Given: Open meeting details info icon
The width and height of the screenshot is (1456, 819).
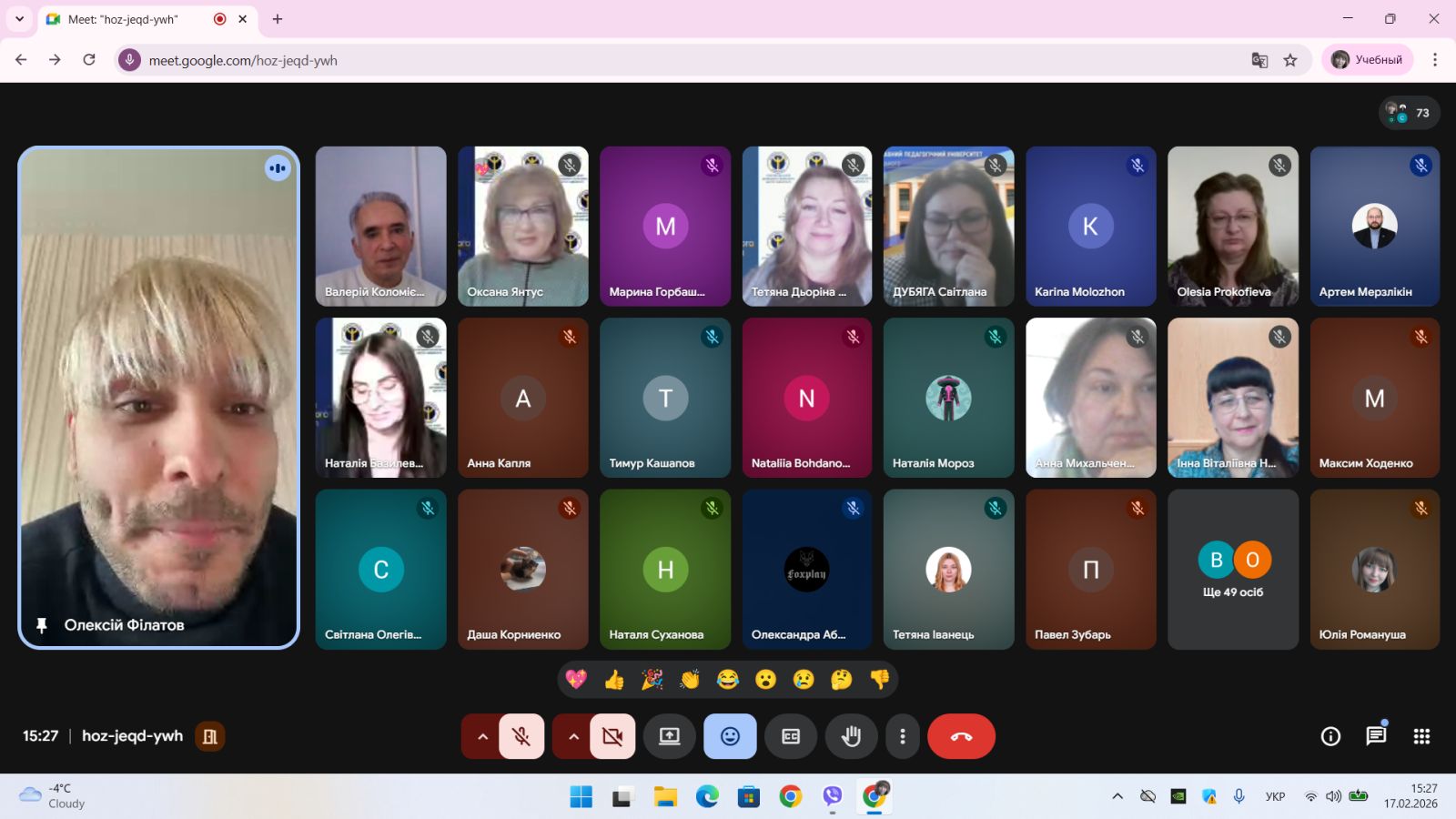Looking at the screenshot, I should pos(1330,736).
